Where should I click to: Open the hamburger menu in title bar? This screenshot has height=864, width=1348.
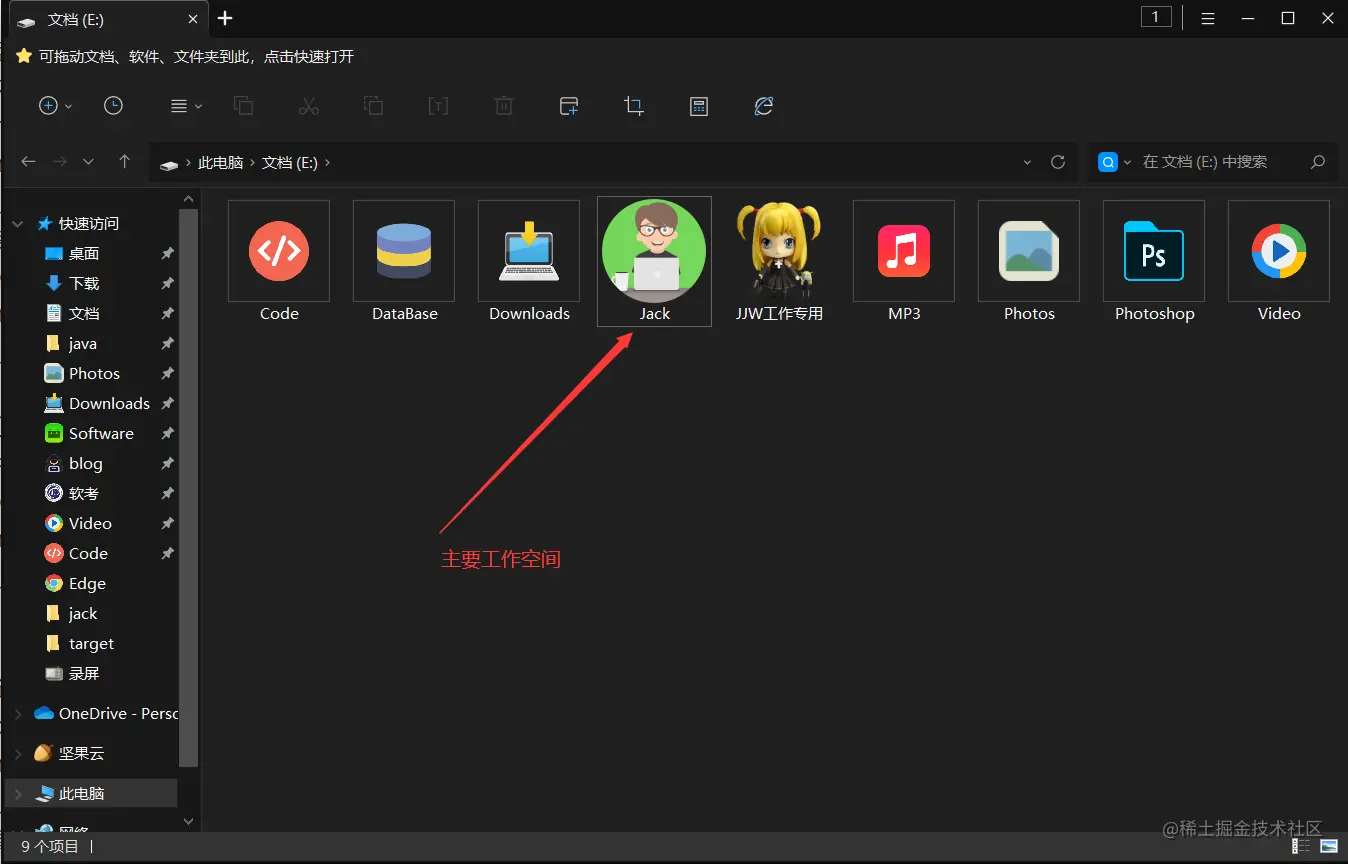1208,18
